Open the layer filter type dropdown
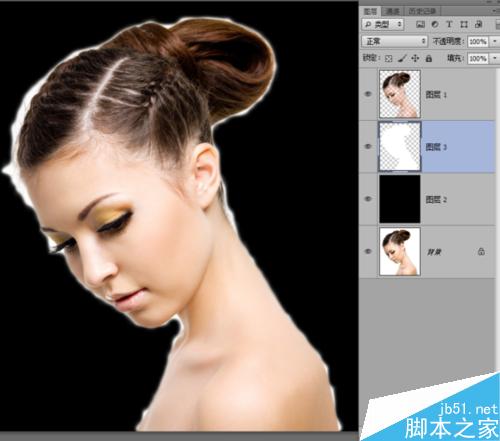The image size is (500, 441). 383,24
